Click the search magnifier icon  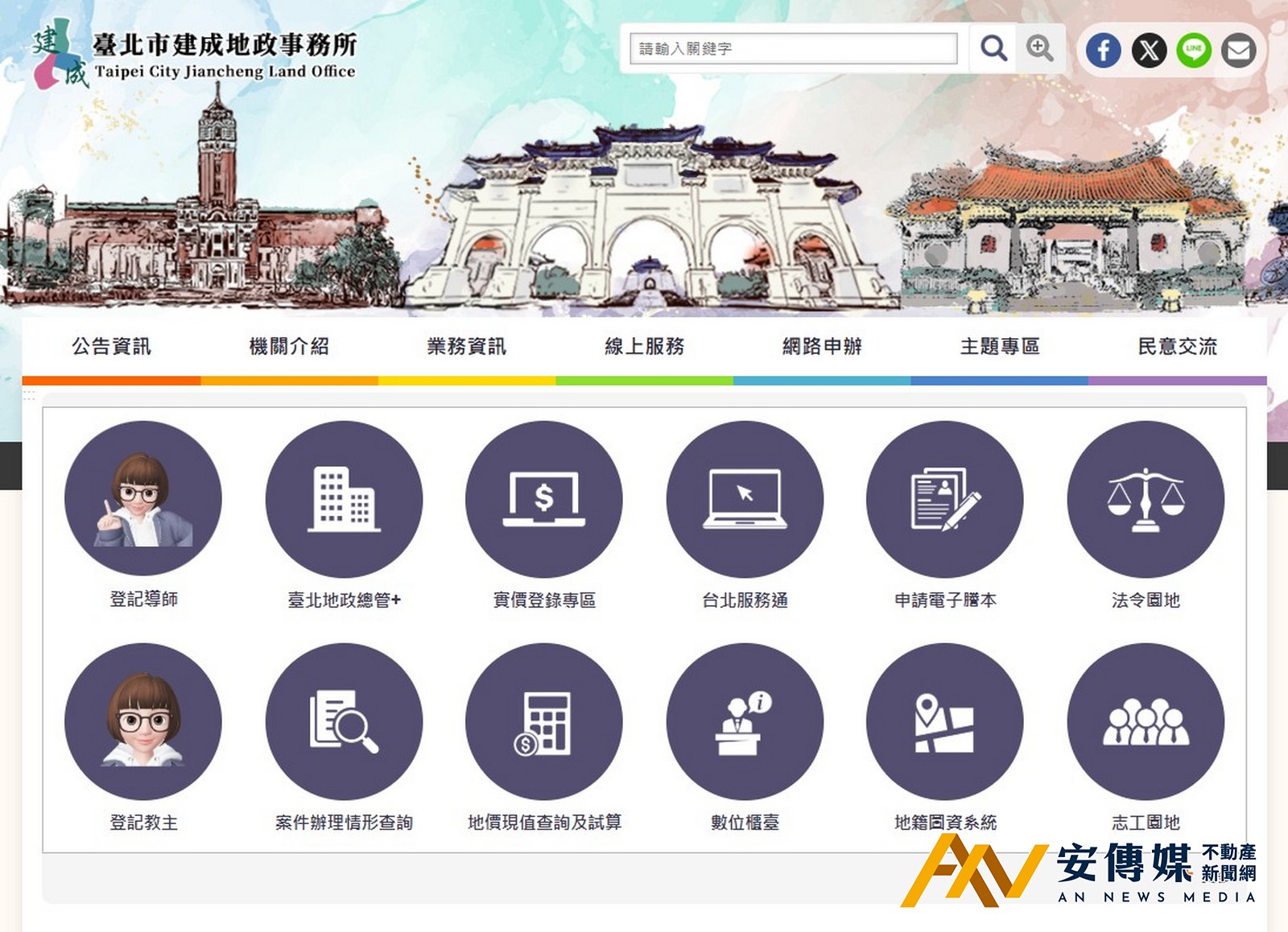[993, 49]
